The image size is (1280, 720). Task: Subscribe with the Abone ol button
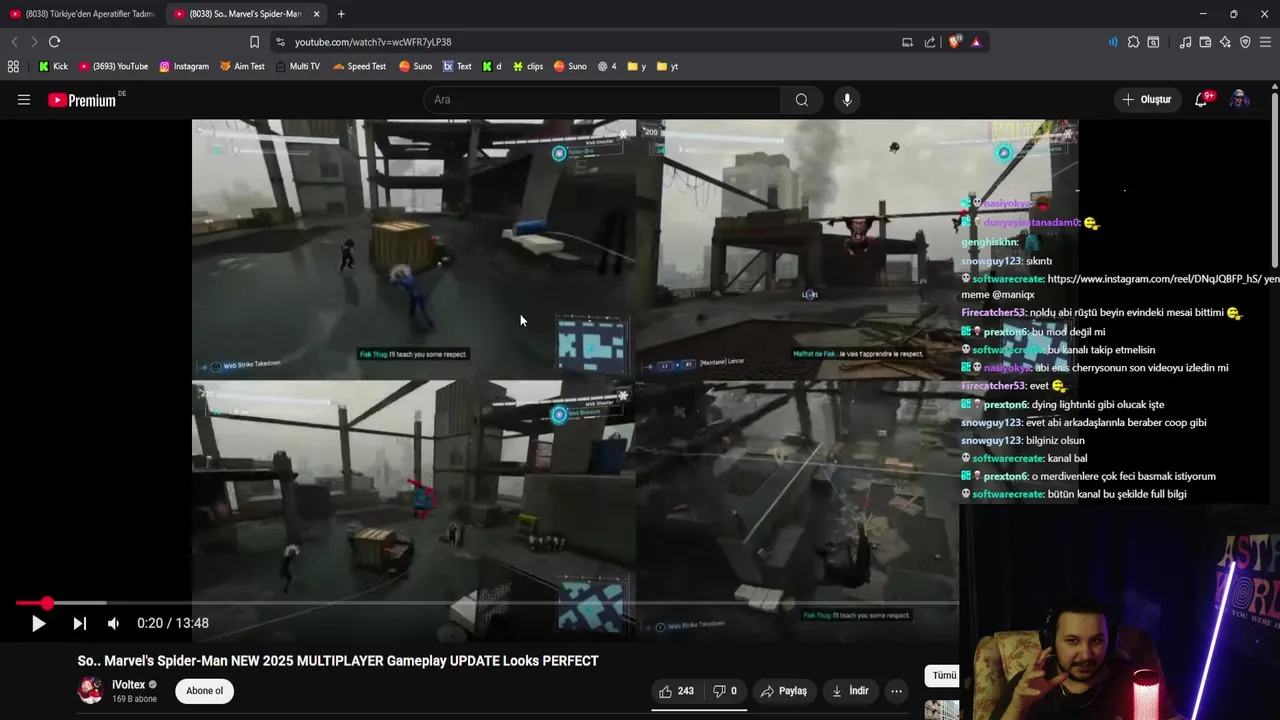(x=204, y=691)
